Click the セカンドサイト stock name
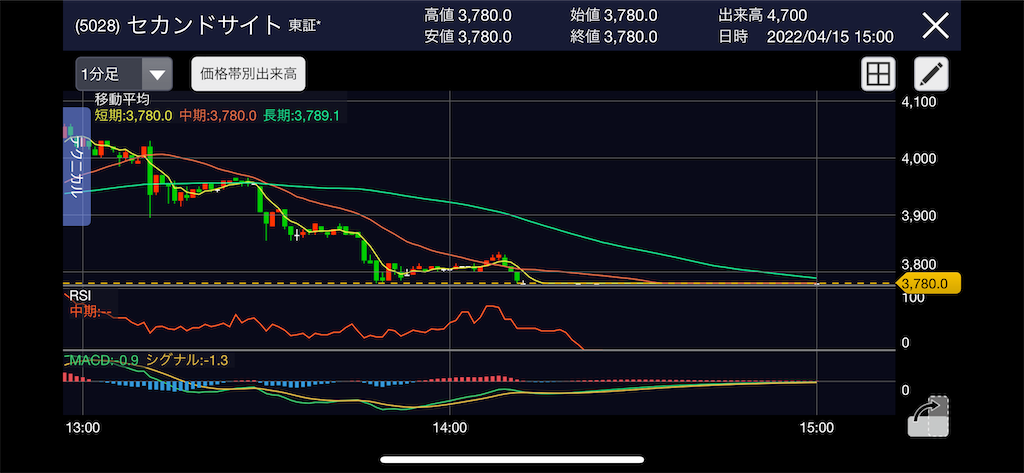The width and height of the screenshot is (1024, 473). click(x=202, y=25)
